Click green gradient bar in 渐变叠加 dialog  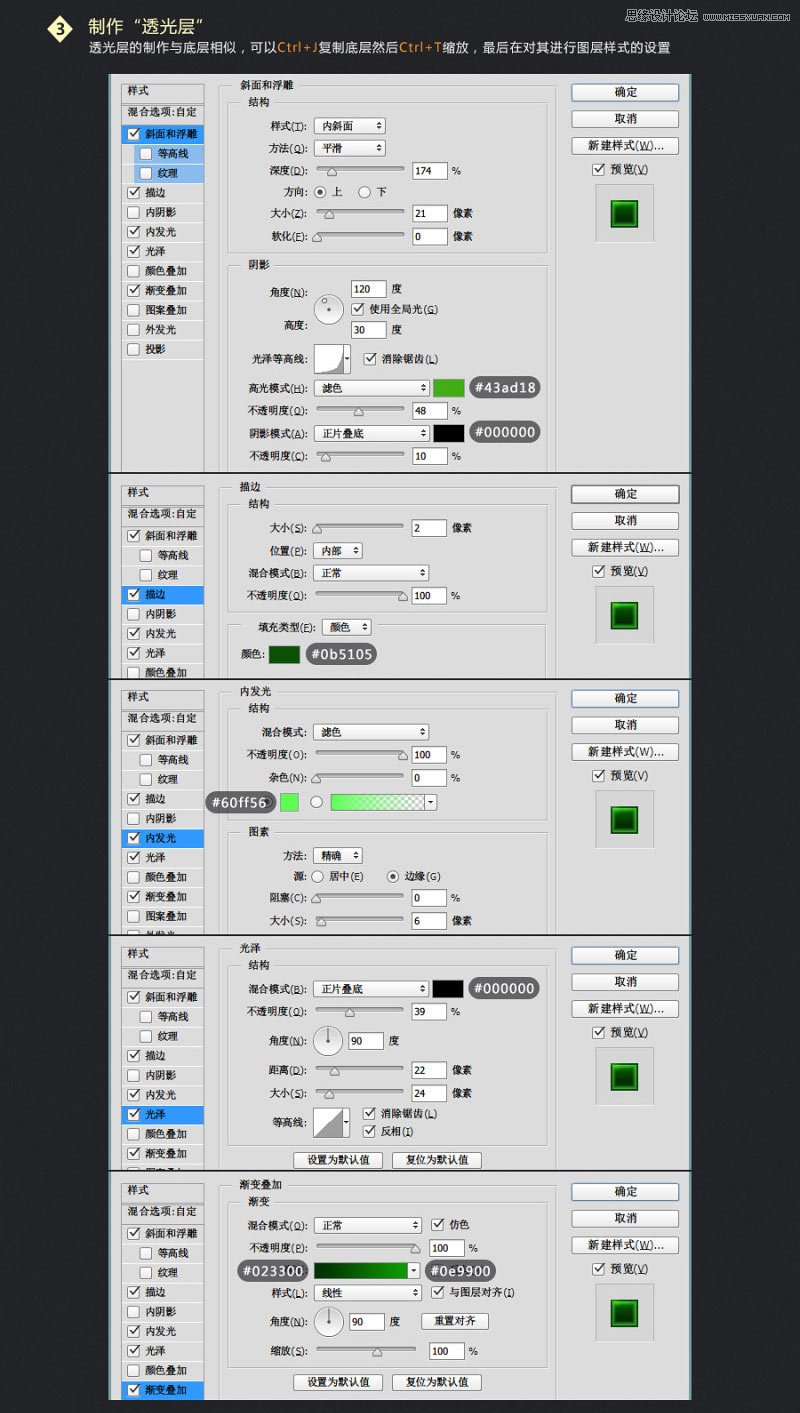pyautogui.click(x=361, y=1270)
